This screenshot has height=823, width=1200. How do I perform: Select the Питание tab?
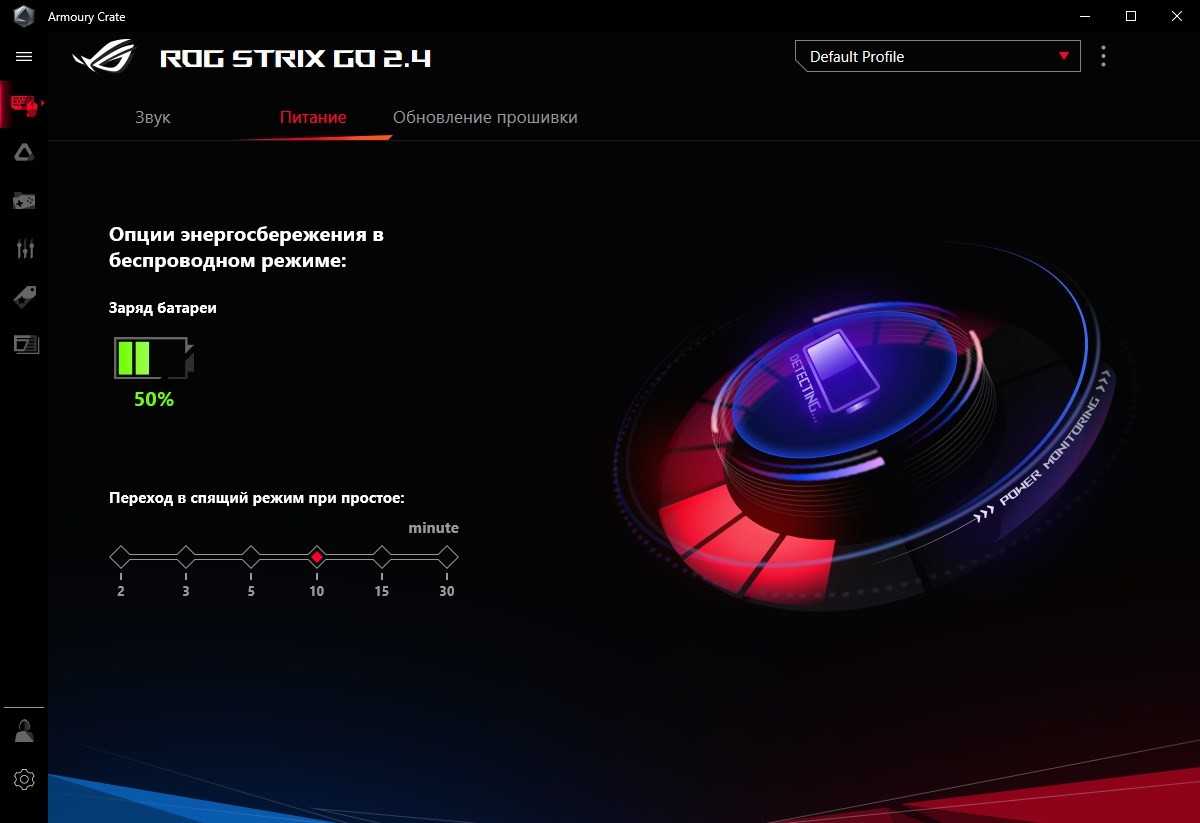pyautogui.click(x=313, y=117)
